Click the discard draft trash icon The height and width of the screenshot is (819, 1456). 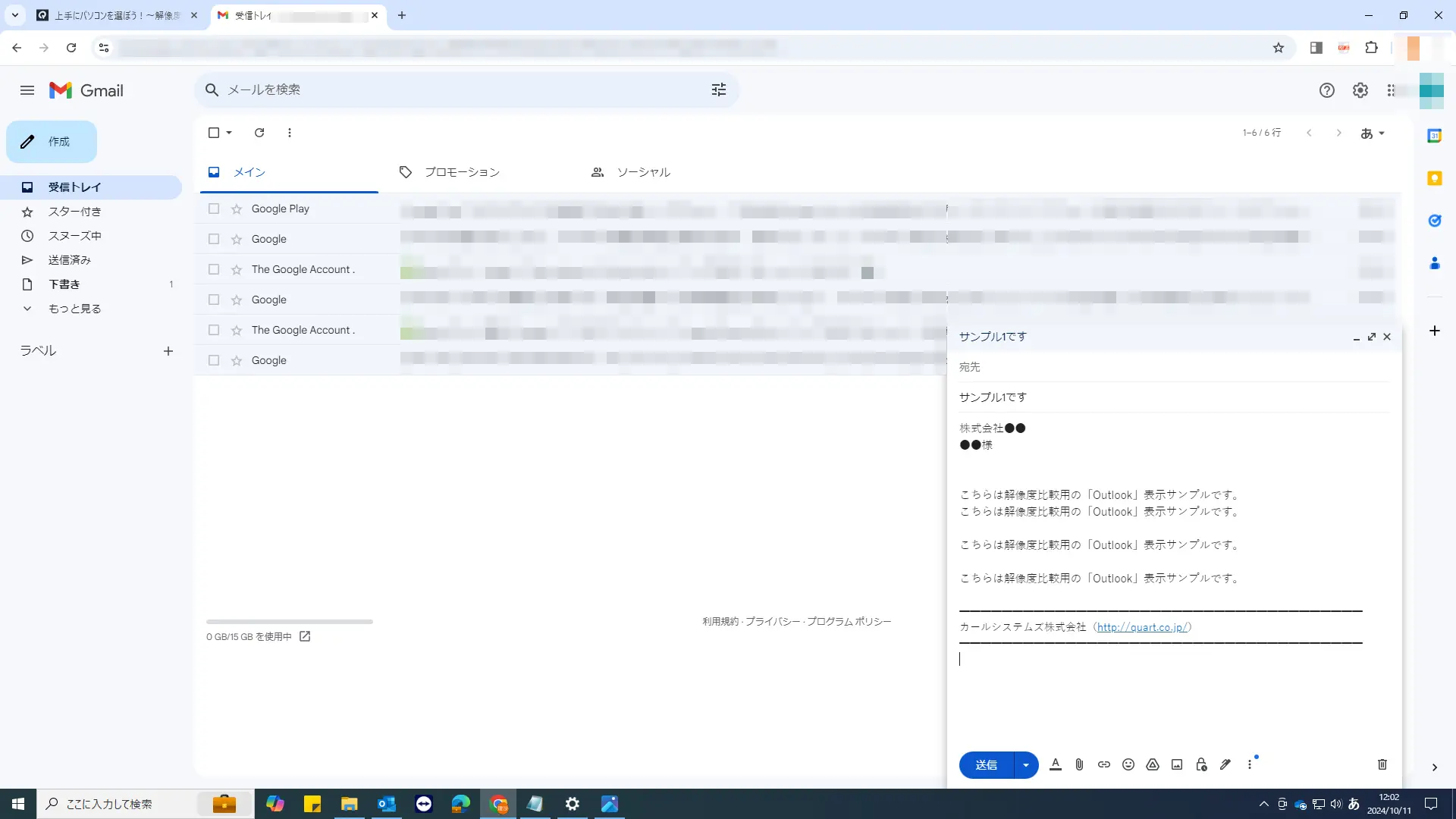coord(1383,765)
